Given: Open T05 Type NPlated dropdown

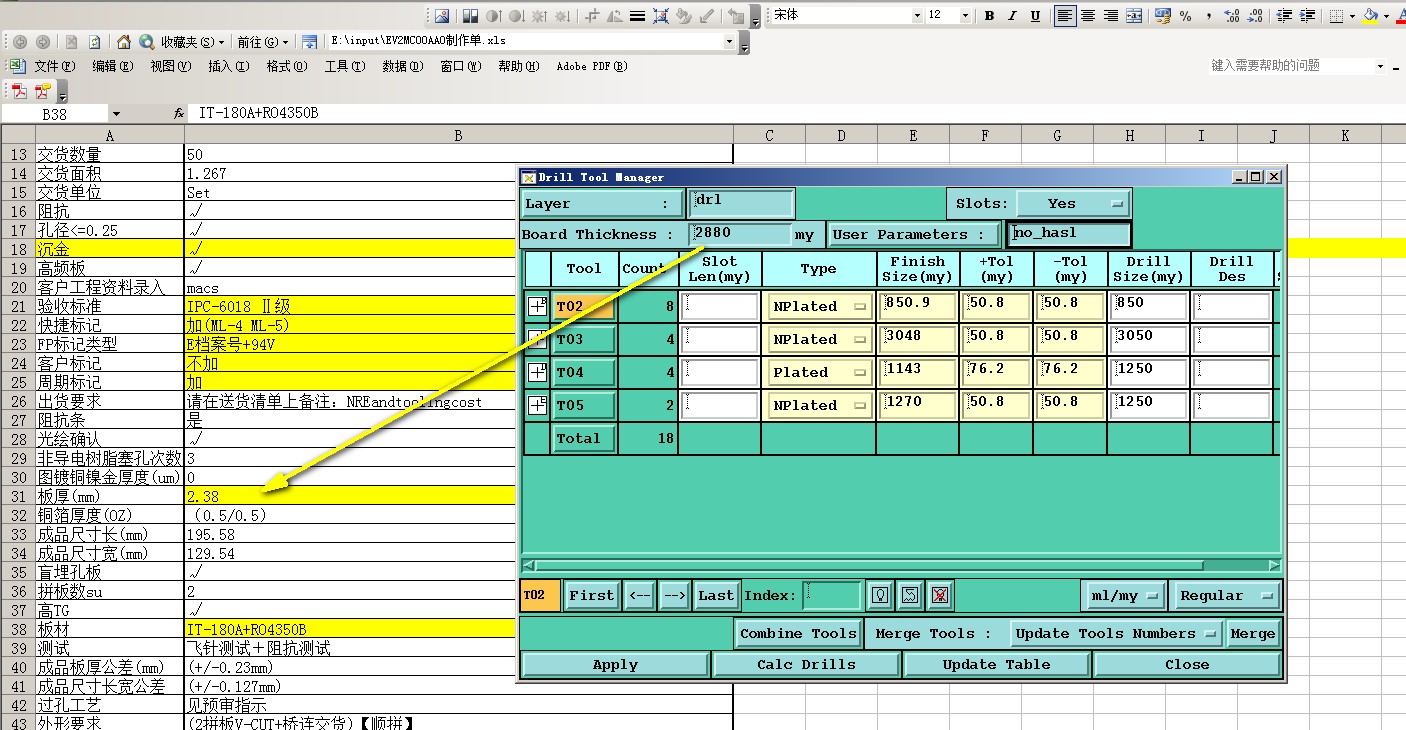Looking at the screenshot, I should [819, 405].
